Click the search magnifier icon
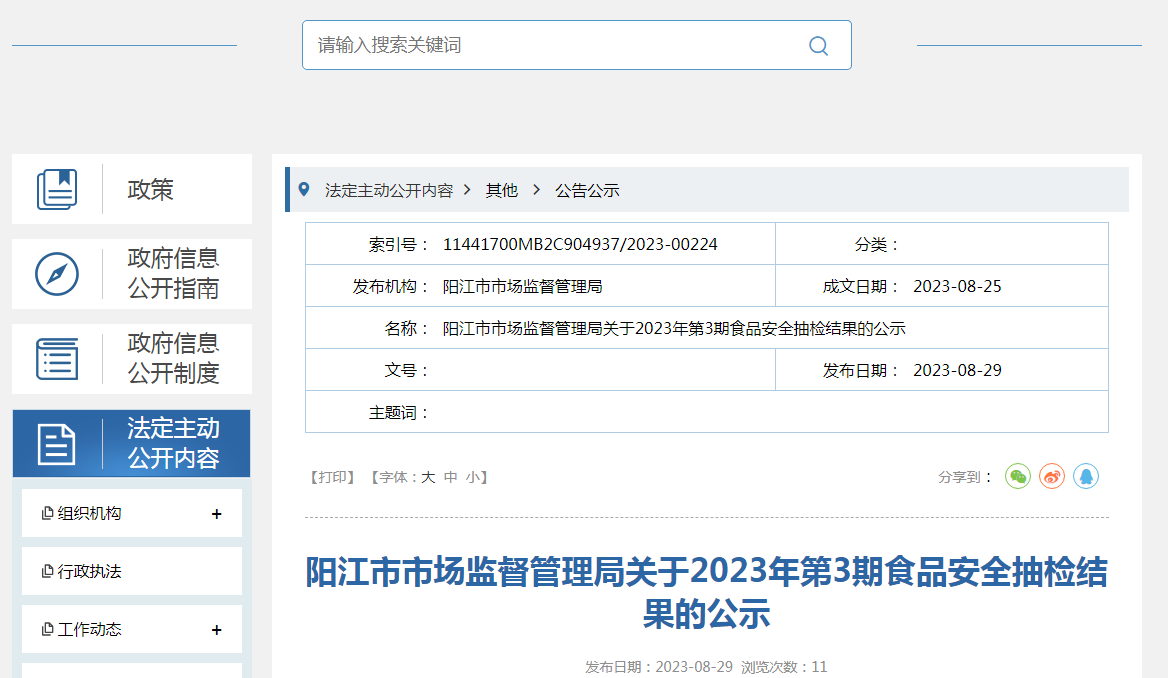The image size is (1168, 678). 818,45
